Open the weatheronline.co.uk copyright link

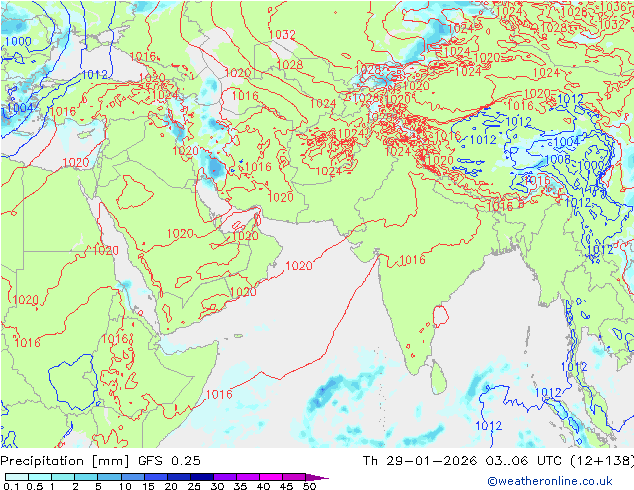pos(549,481)
